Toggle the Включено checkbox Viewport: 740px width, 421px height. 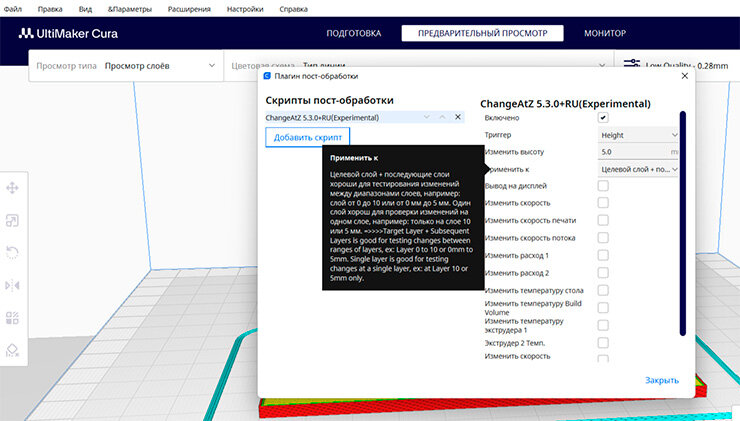coord(603,118)
